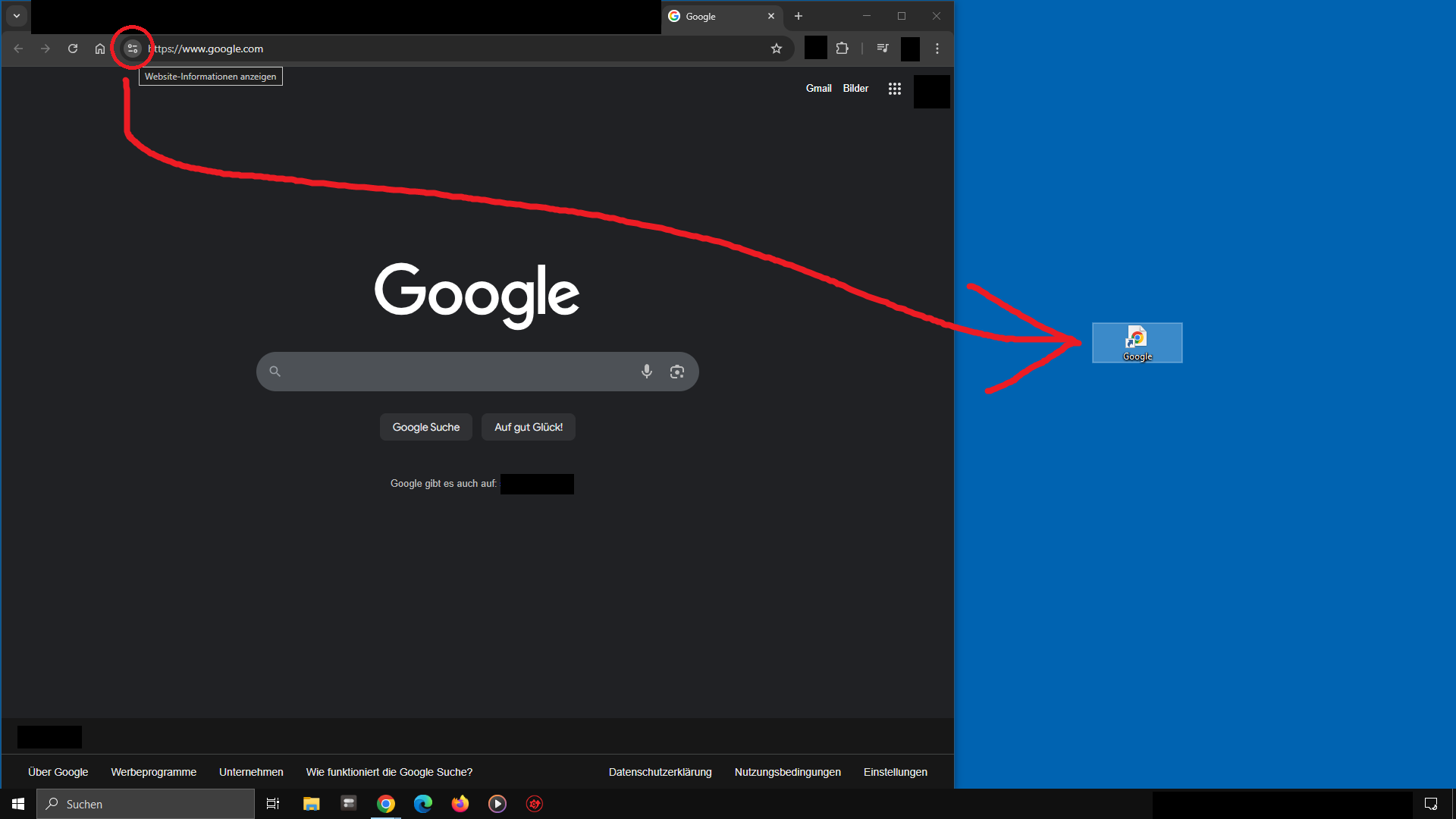The width and height of the screenshot is (1456, 819).
Task: Open a new tab with plus button
Action: 799,16
